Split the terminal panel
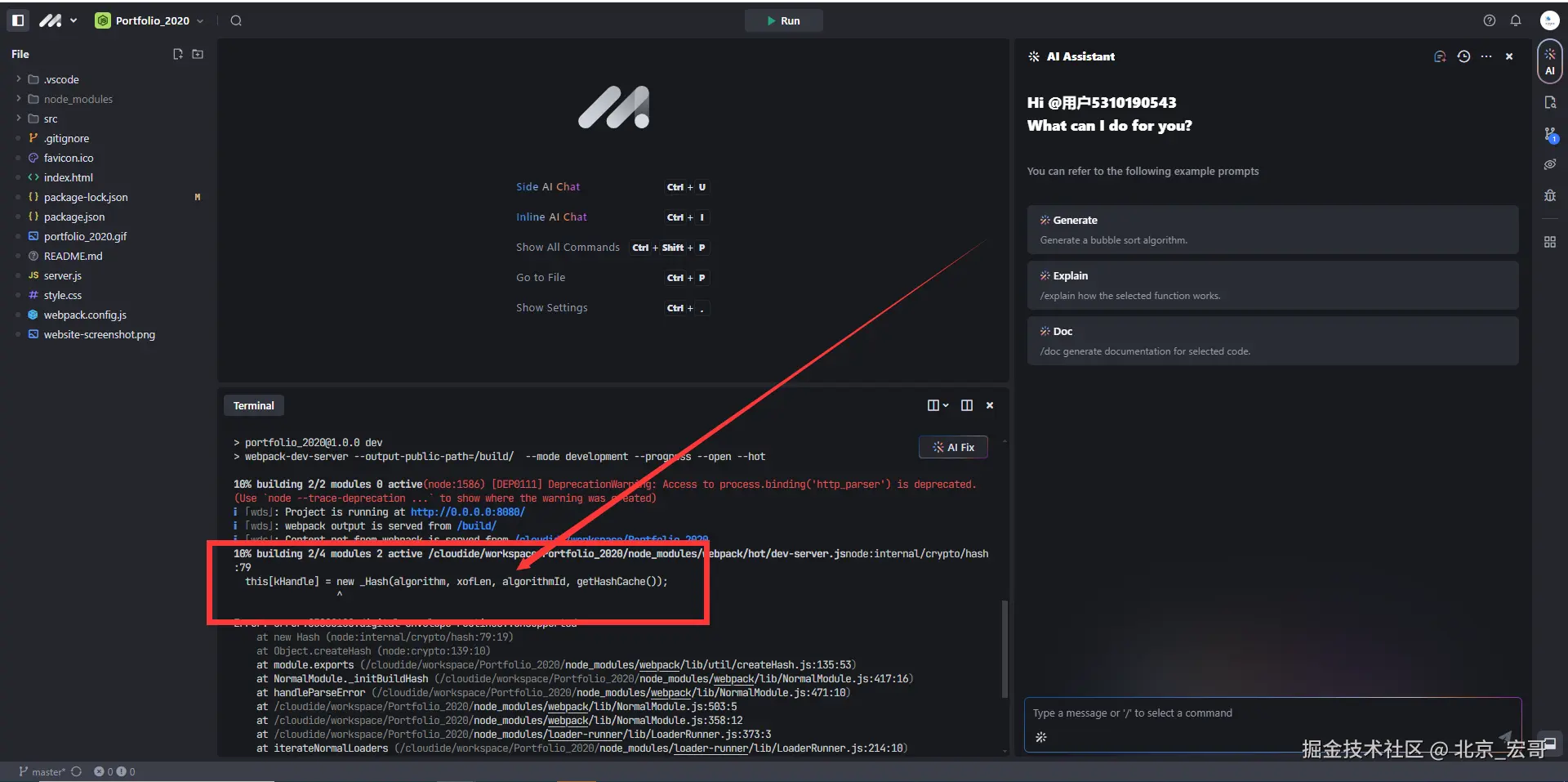1568x782 pixels. point(967,405)
